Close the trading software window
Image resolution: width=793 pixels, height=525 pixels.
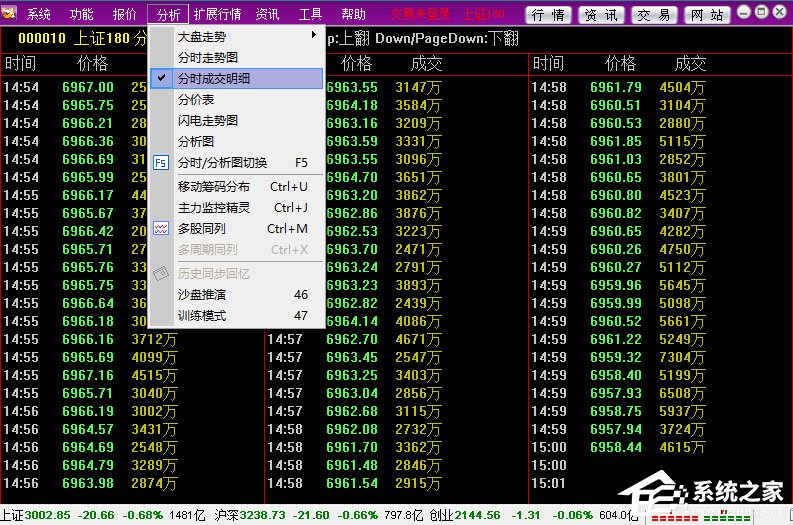(780, 12)
